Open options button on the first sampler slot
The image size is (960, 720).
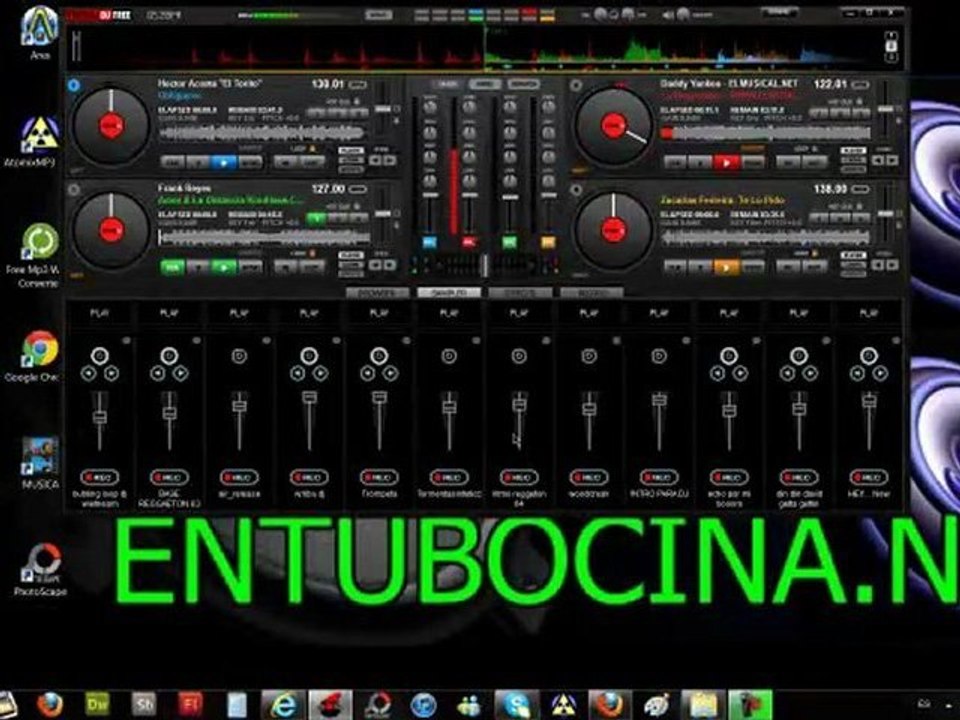126,340
